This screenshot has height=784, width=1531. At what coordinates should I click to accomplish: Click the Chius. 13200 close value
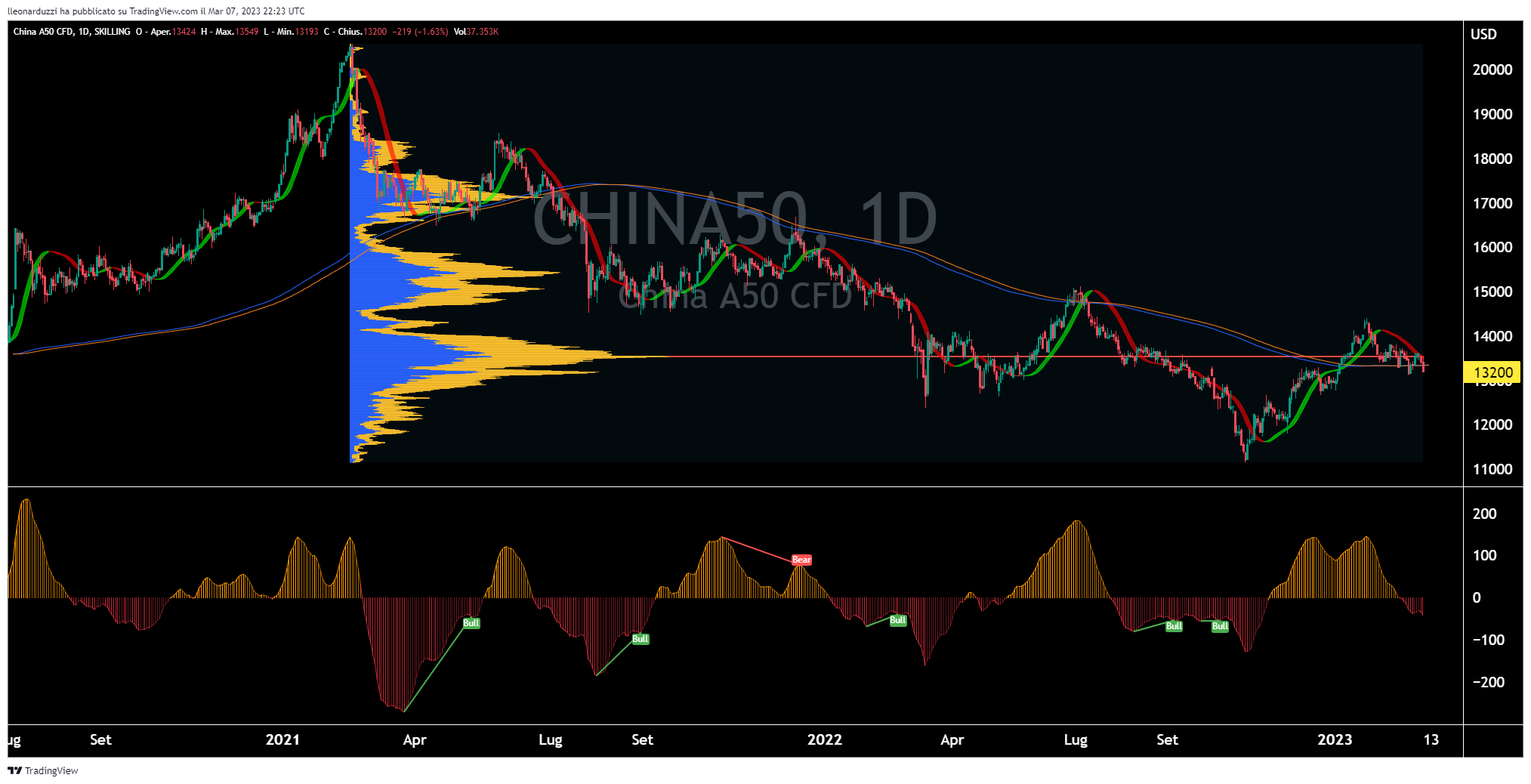click(355, 32)
